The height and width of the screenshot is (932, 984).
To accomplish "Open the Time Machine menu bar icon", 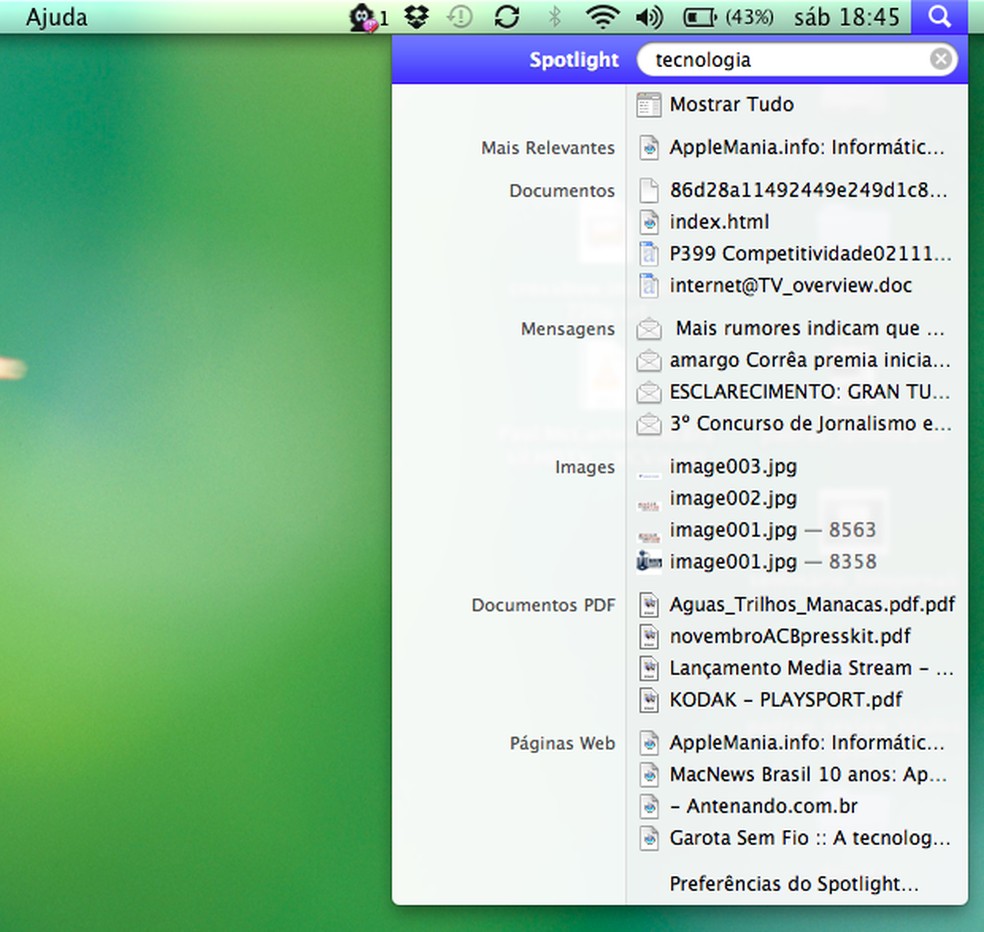I will [x=459, y=17].
